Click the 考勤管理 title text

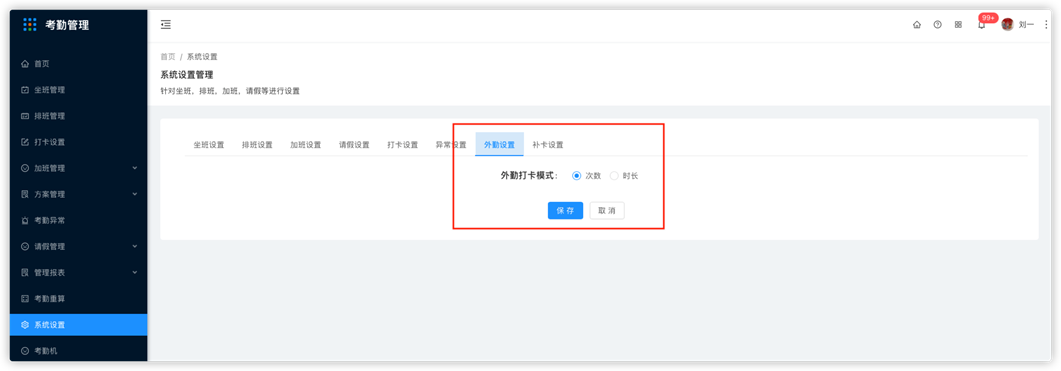67,25
